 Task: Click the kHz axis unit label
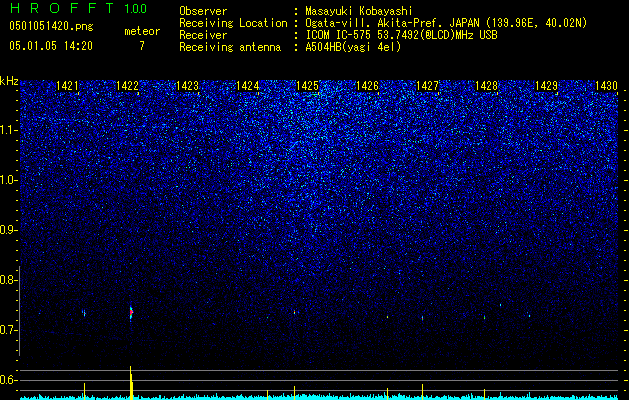(9, 81)
